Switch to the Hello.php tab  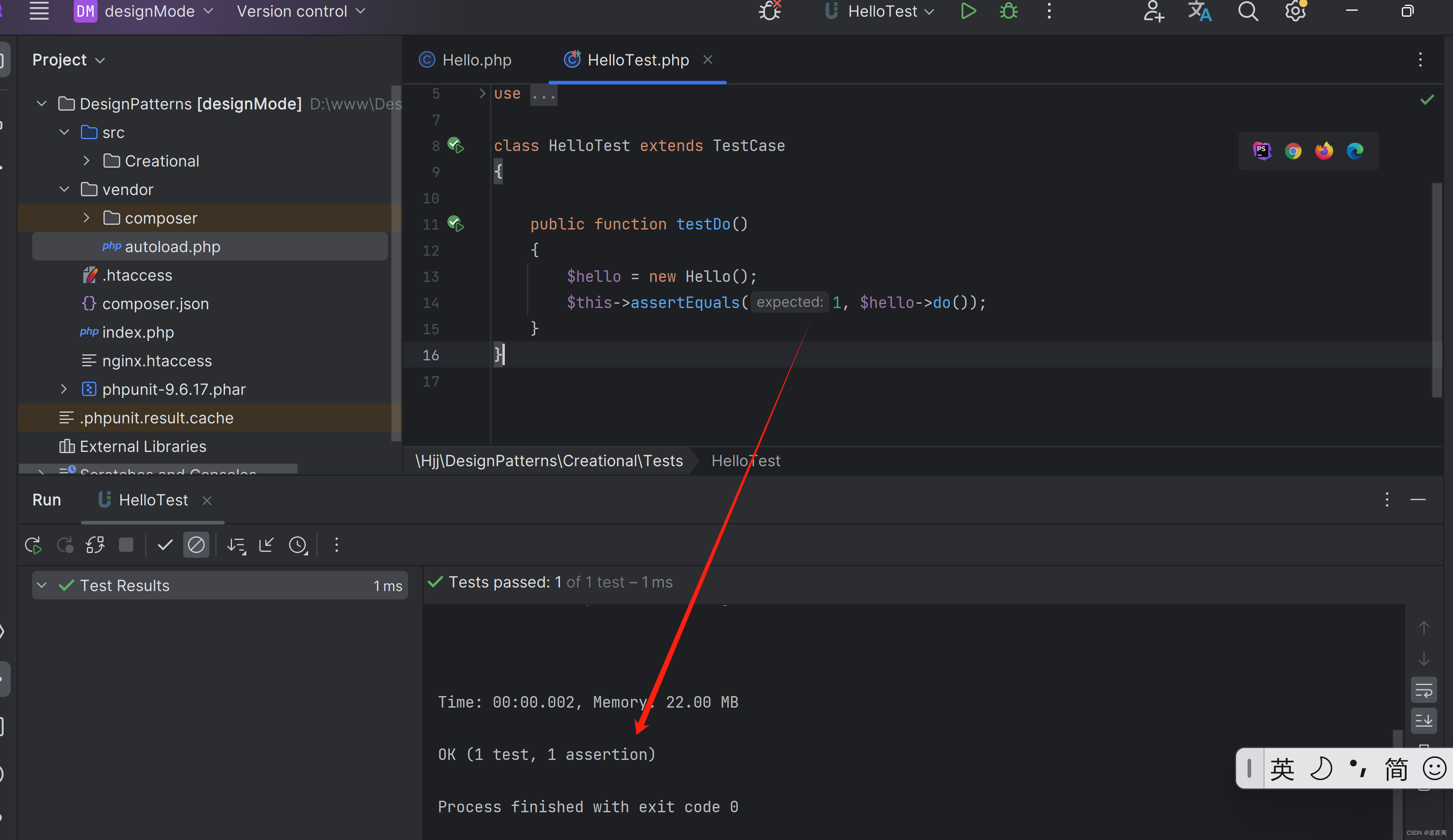466,60
